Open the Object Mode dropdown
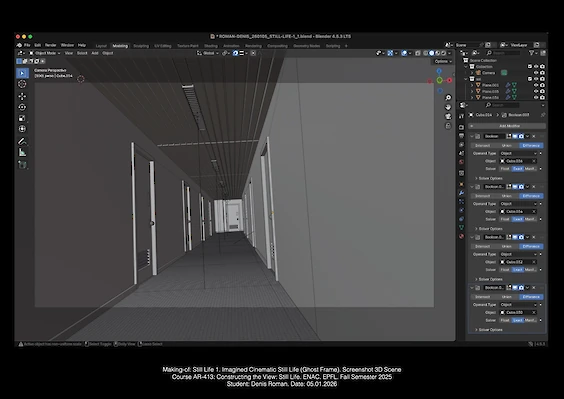Image resolution: width=564 pixels, height=399 pixels. tap(45, 53)
